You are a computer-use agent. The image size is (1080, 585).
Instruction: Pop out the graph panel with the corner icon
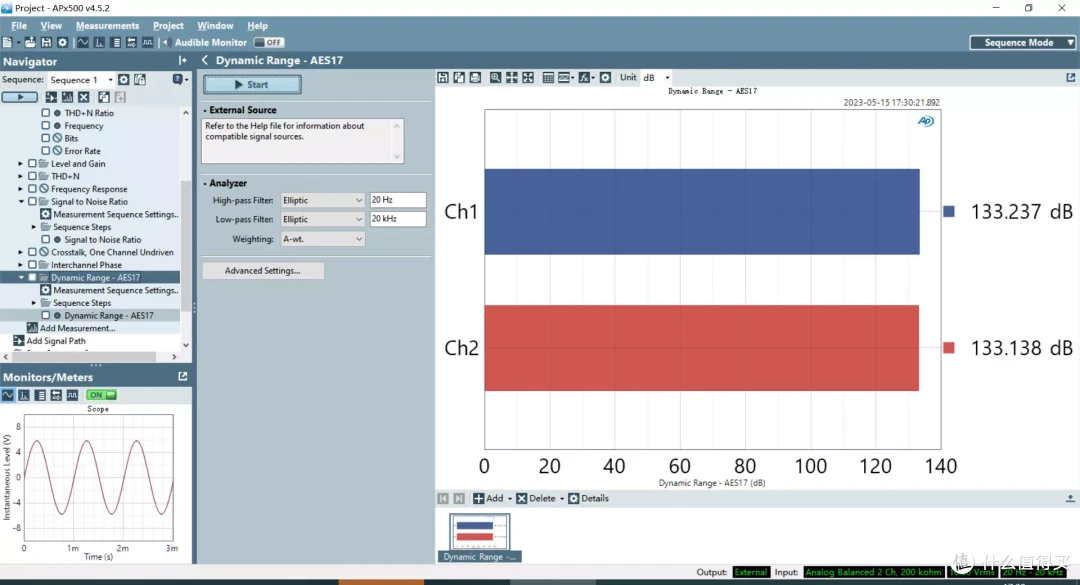pos(1070,78)
